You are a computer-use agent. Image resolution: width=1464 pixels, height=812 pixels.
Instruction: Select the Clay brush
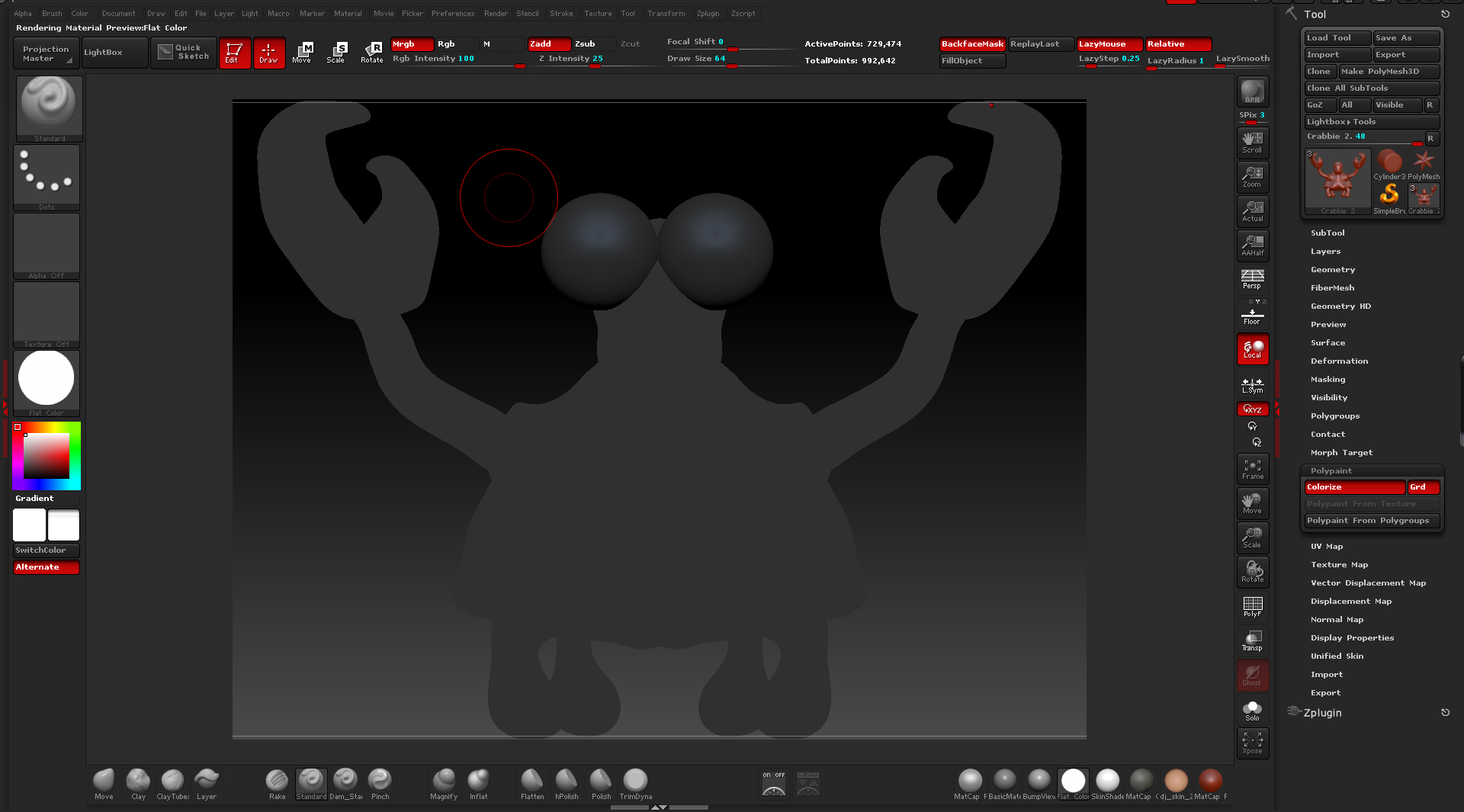(138, 784)
